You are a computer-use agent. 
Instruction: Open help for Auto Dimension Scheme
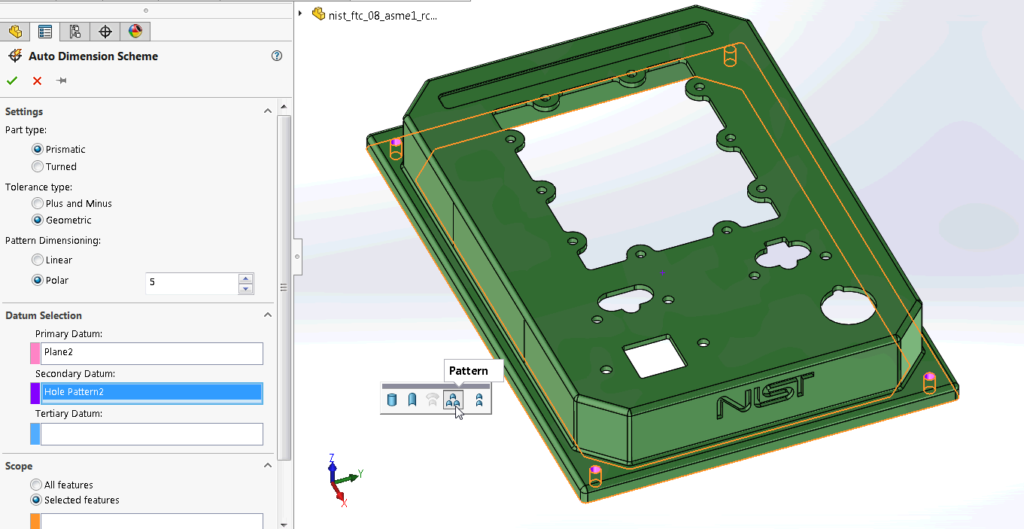pyautogui.click(x=277, y=56)
